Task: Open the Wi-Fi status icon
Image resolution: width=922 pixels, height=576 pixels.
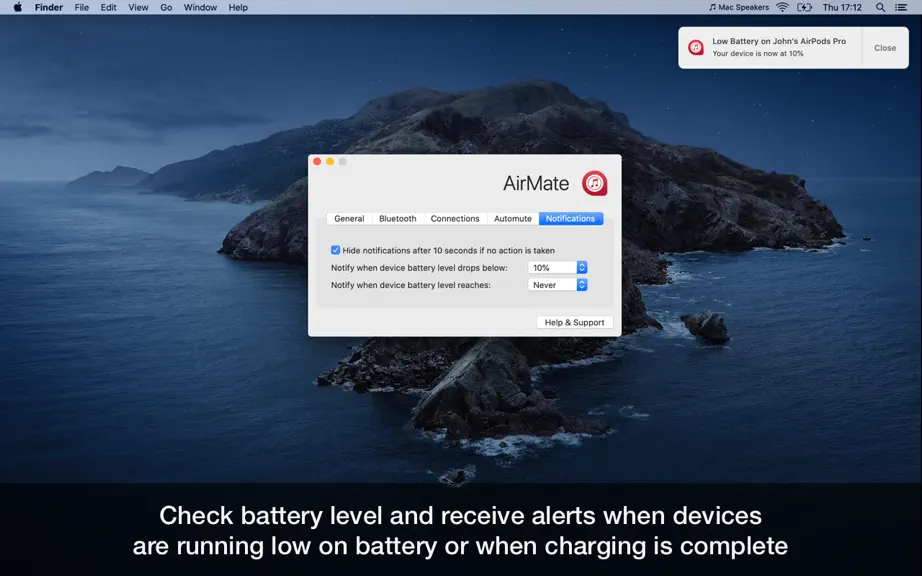Action: click(782, 7)
